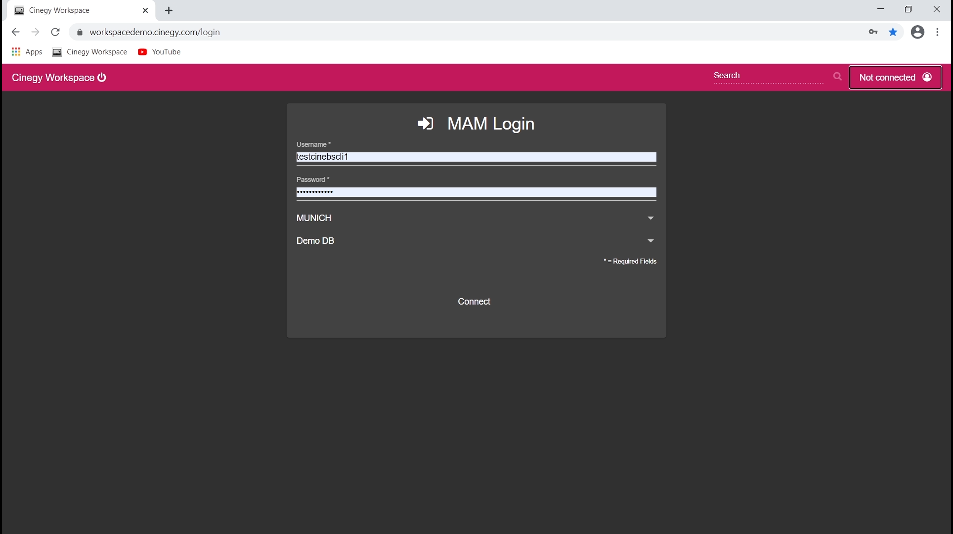Click the address bar URL
Image resolution: width=953 pixels, height=534 pixels.
tap(154, 32)
